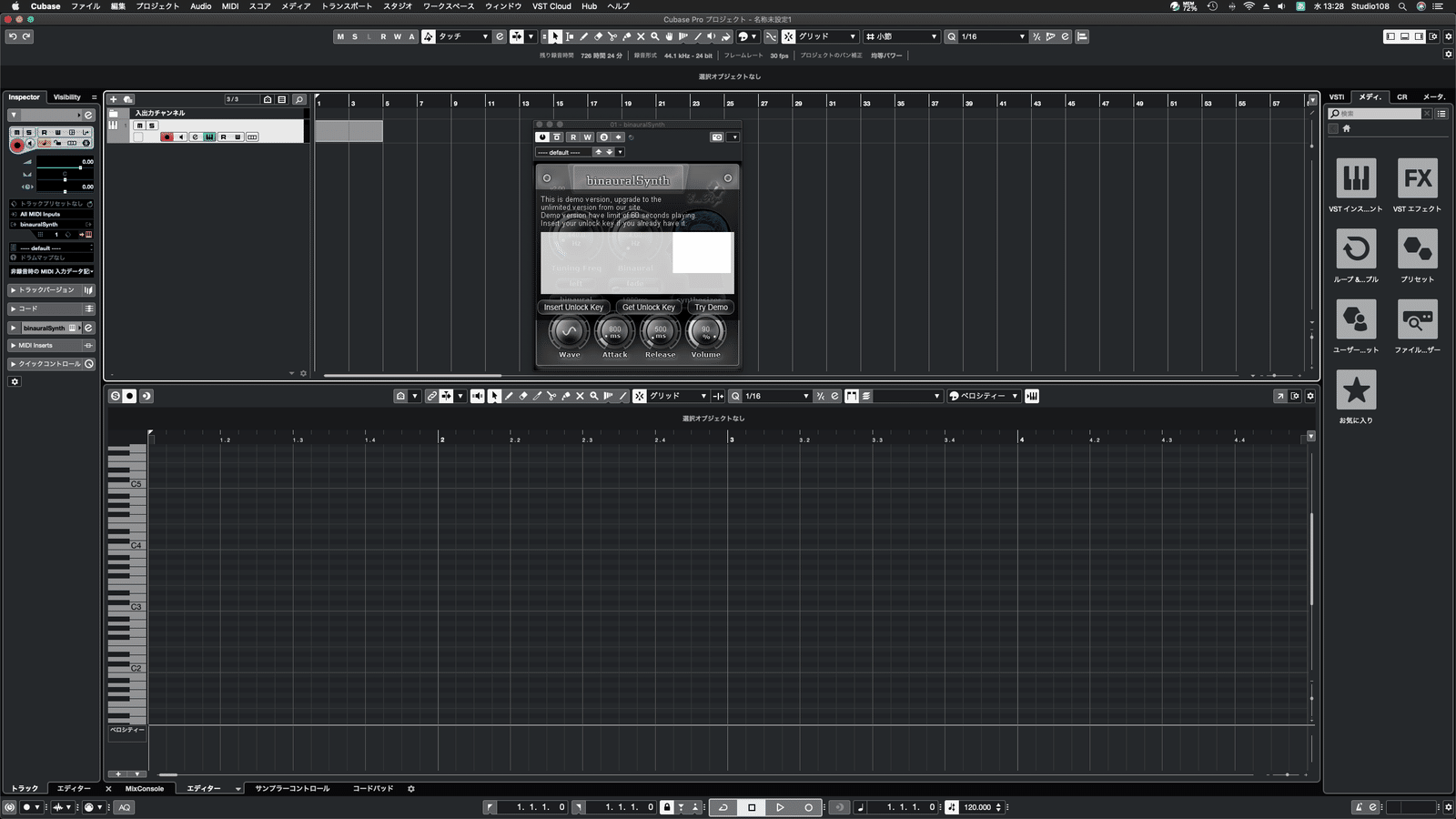
Task: Click Record in transport bar
Action: click(x=808, y=807)
